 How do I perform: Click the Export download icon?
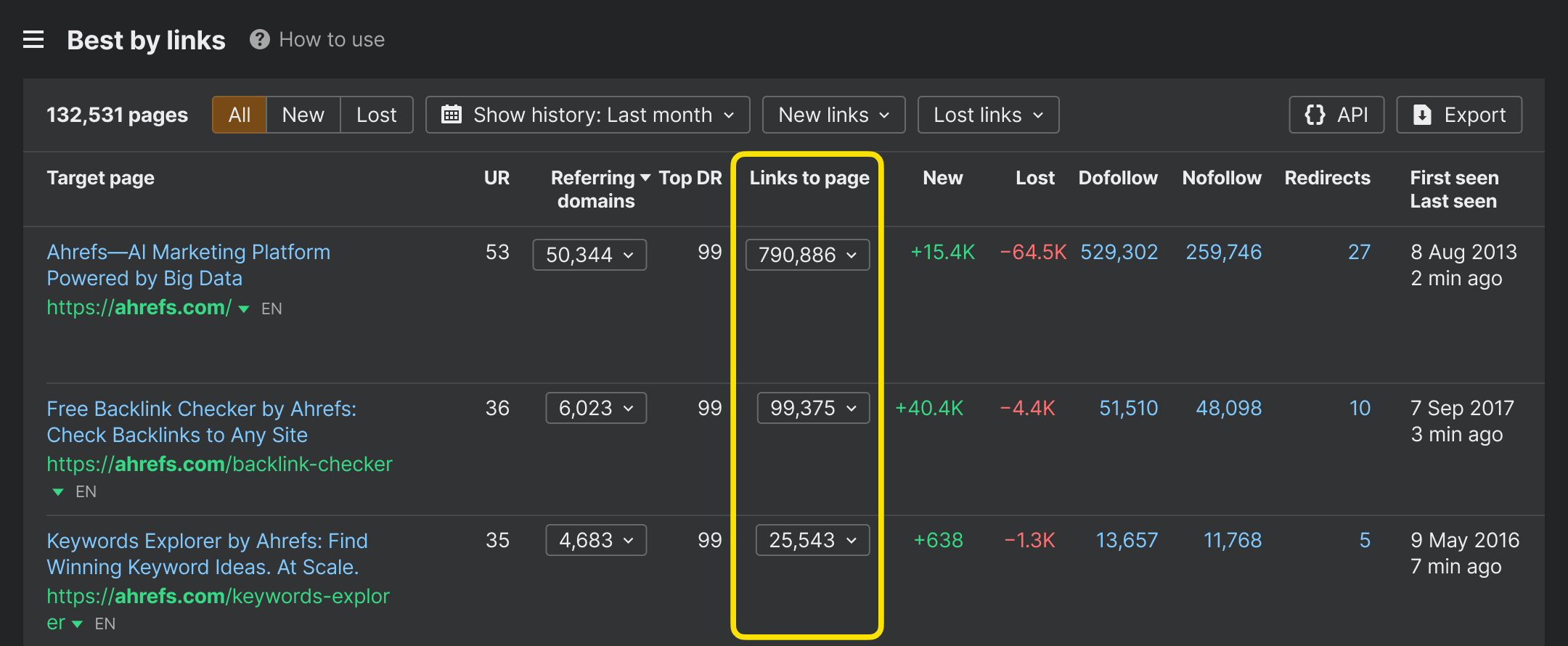(x=1422, y=115)
